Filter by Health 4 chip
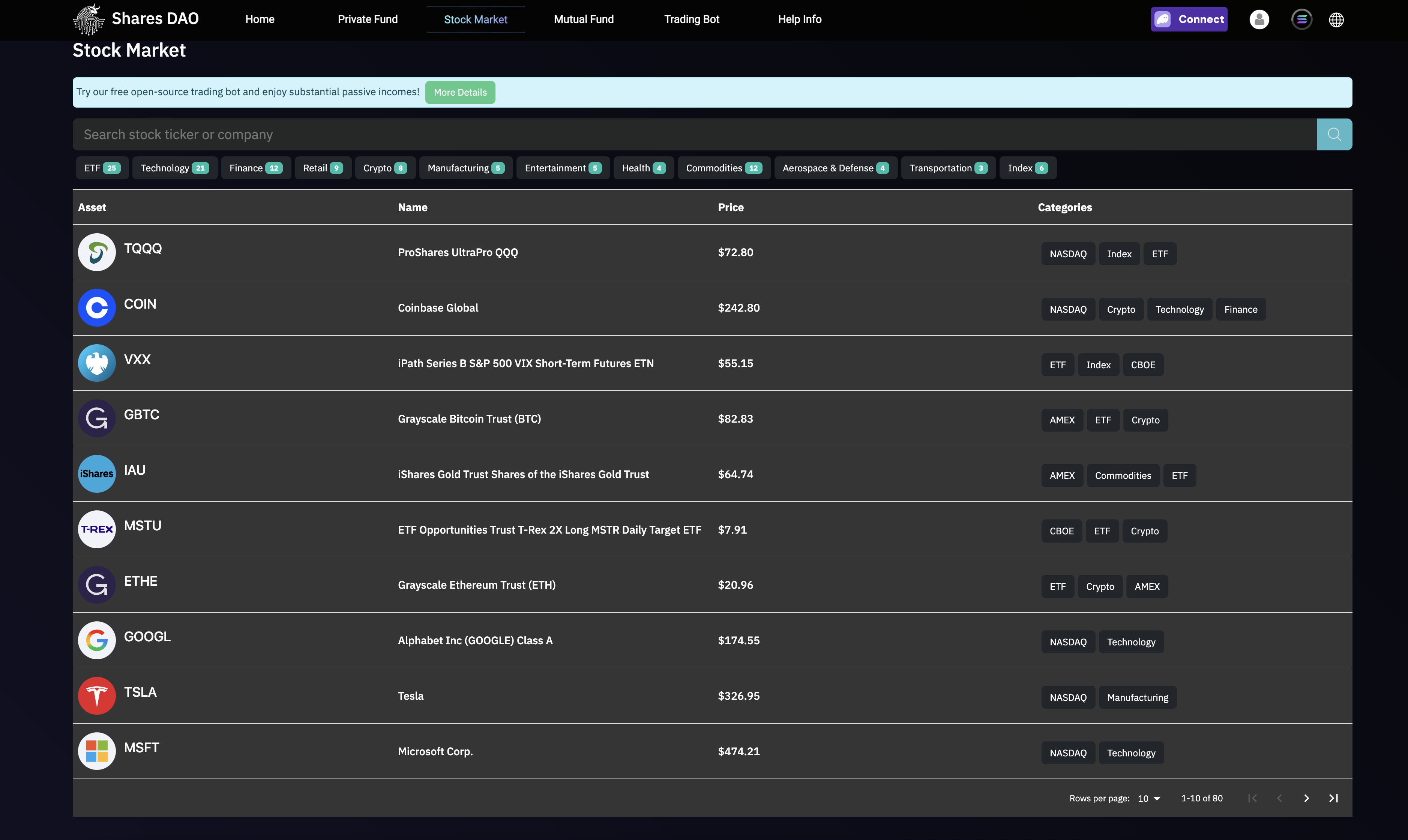The height and width of the screenshot is (840, 1408). pyautogui.click(x=644, y=168)
